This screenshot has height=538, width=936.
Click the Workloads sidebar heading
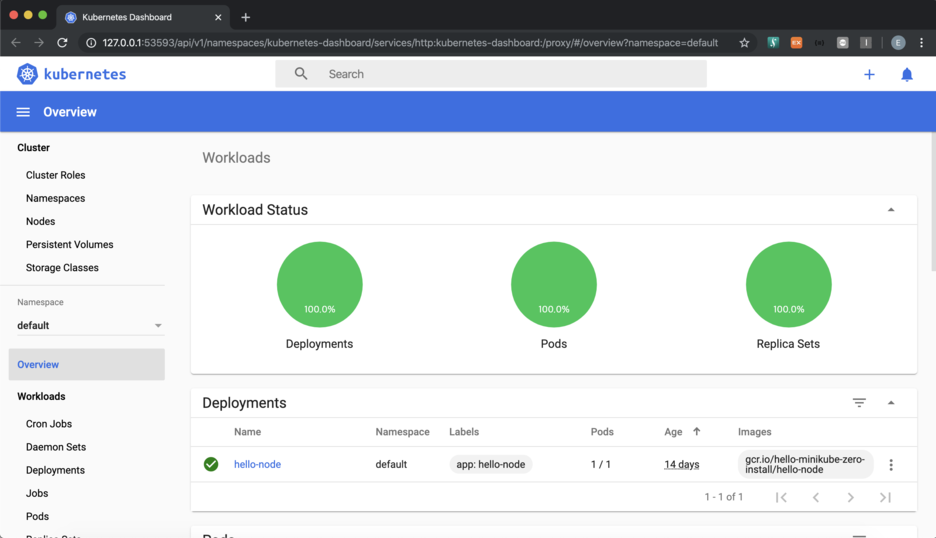tap(41, 396)
